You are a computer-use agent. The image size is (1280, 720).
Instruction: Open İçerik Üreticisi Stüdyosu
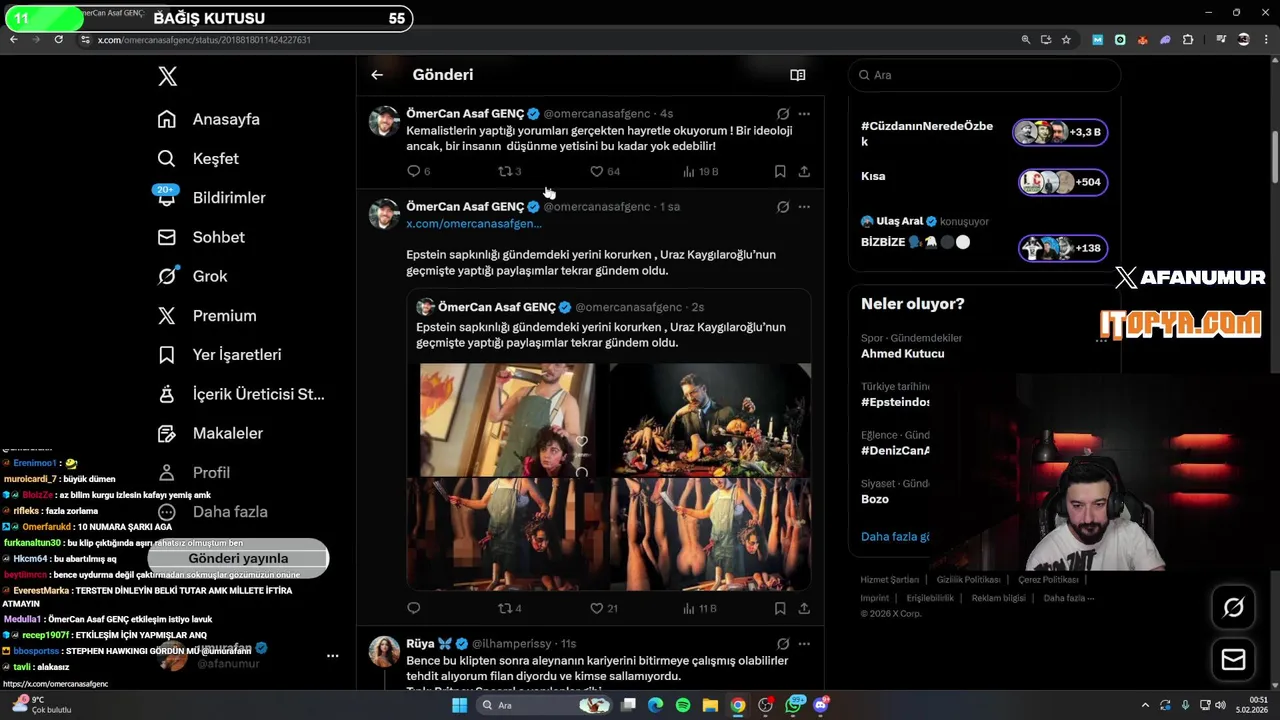(x=241, y=394)
